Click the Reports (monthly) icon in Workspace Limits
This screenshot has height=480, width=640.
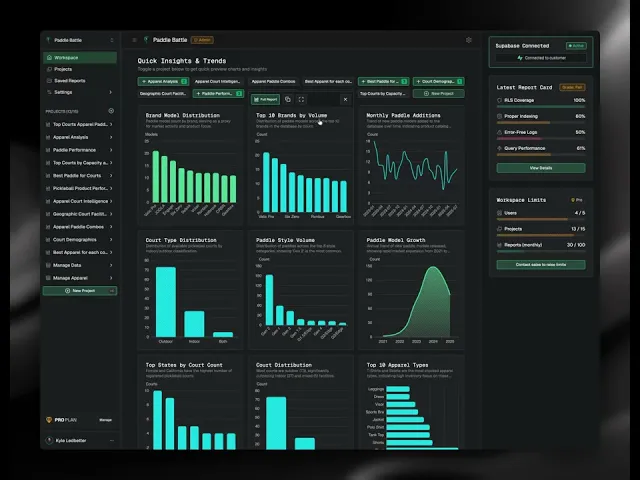tap(499, 245)
